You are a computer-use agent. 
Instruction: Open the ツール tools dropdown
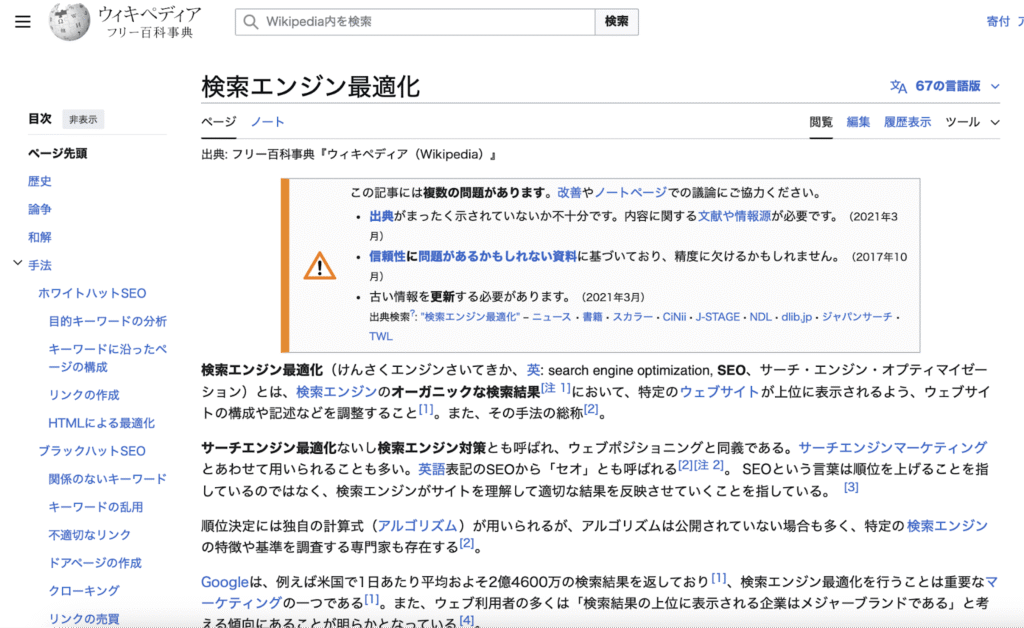coord(972,122)
